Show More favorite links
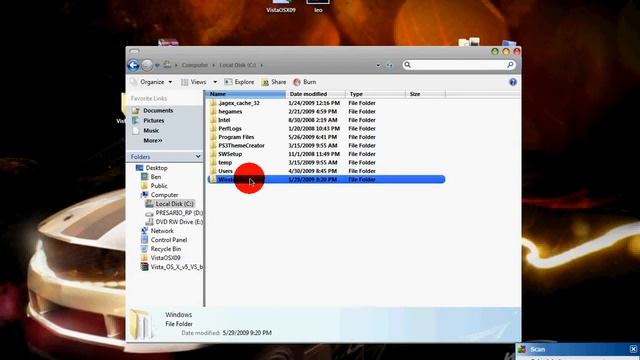This screenshot has height=360, width=640. coord(153,140)
